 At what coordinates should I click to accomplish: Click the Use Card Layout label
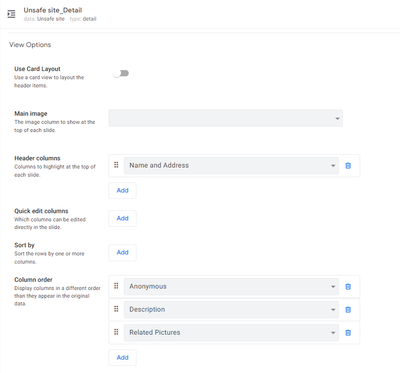37,69
